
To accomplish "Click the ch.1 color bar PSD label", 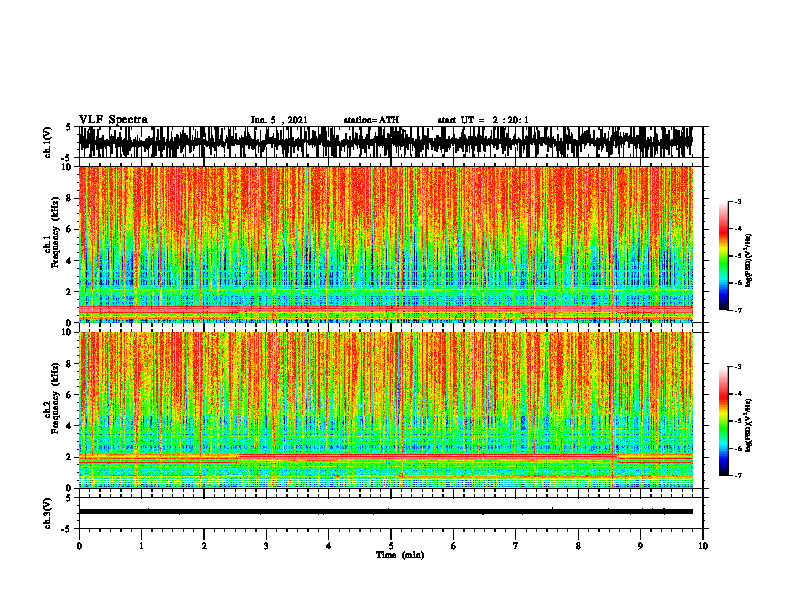I will click(749, 261).
